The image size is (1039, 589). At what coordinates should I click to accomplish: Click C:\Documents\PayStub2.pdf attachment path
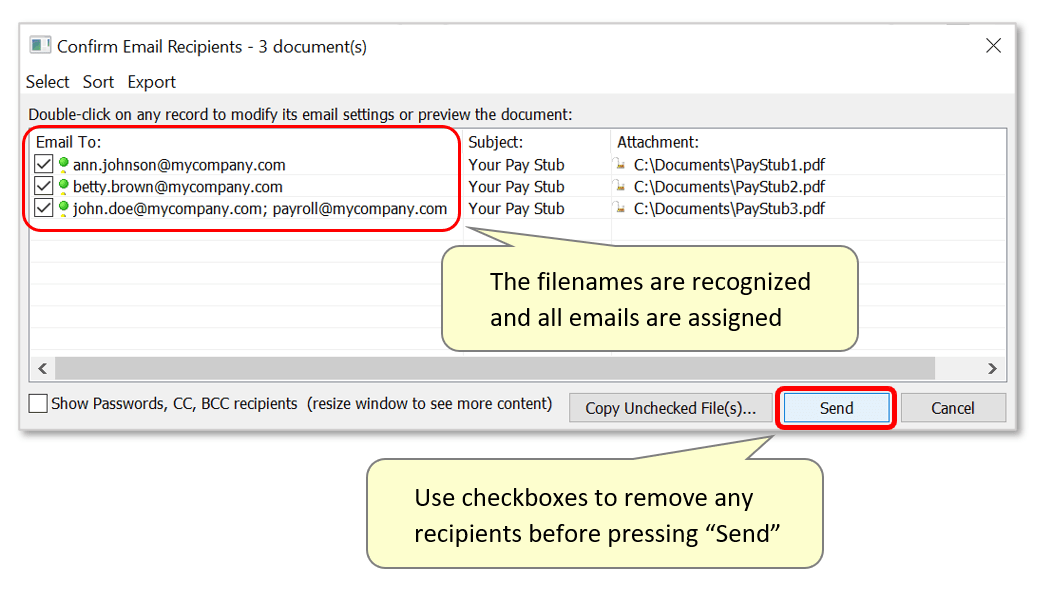(729, 187)
